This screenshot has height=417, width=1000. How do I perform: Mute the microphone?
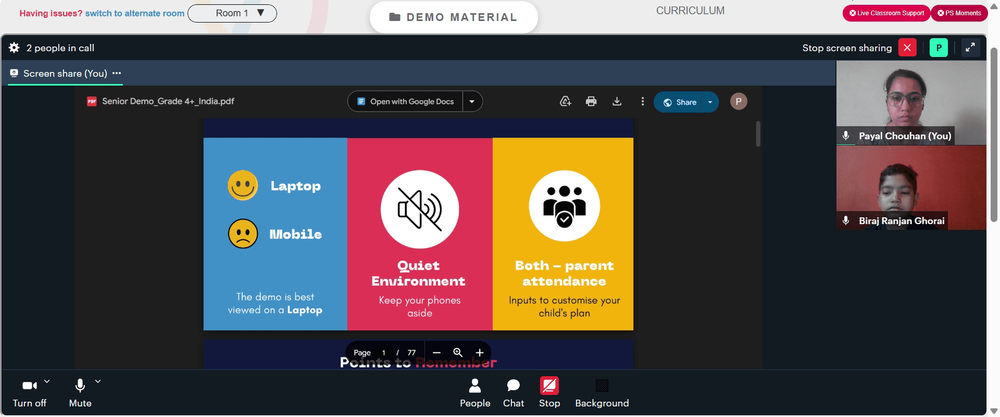[x=80, y=392]
